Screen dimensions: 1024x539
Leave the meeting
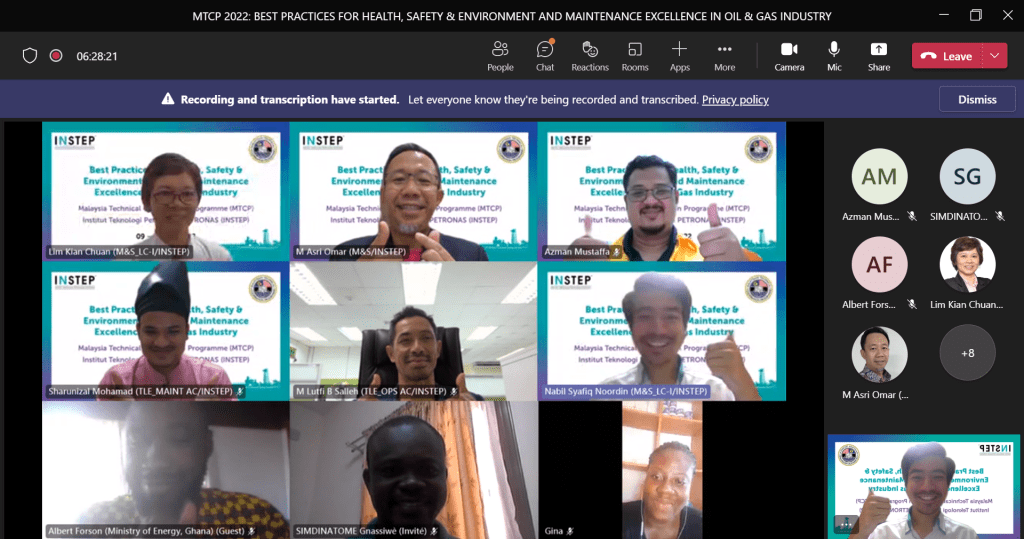click(x=947, y=56)
